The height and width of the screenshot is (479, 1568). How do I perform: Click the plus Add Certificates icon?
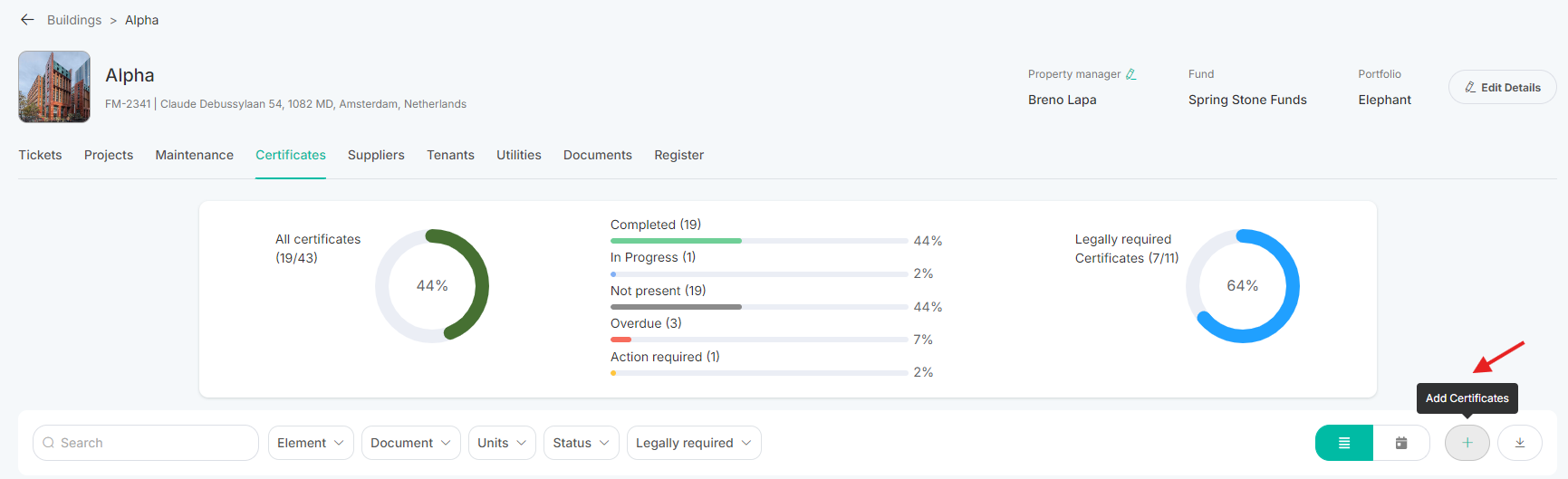pos(1467,443)
